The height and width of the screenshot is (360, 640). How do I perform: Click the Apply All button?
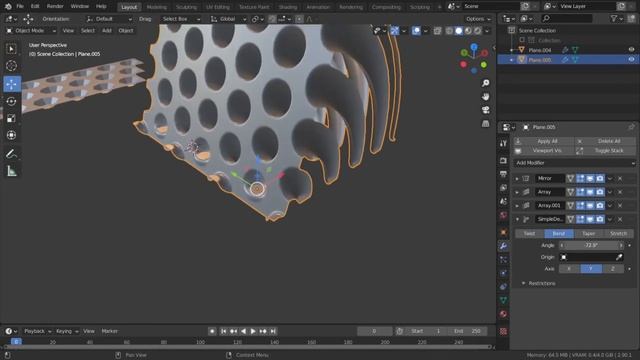tap(544, 141)
